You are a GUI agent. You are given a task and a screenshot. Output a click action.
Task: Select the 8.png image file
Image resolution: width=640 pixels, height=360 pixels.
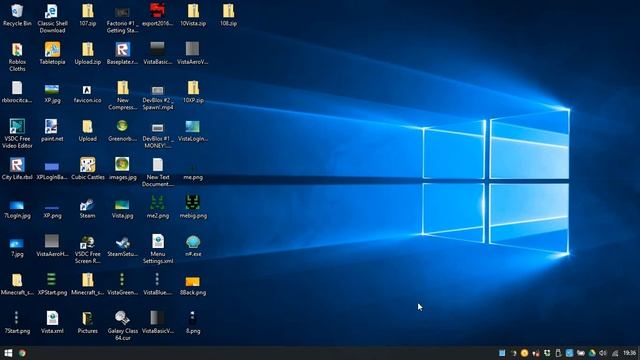(x=193, y=322)
